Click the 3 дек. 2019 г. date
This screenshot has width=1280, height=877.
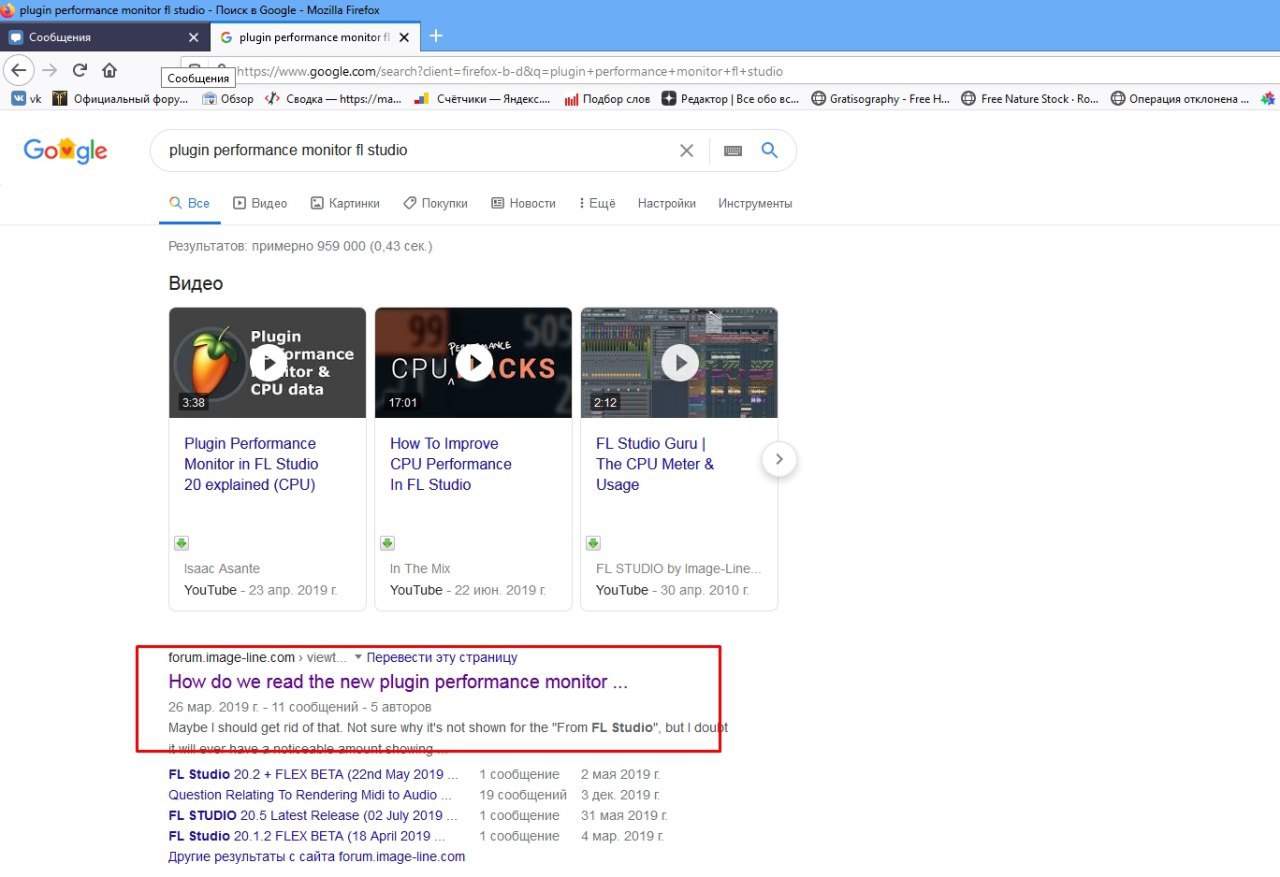coord(621,795)
